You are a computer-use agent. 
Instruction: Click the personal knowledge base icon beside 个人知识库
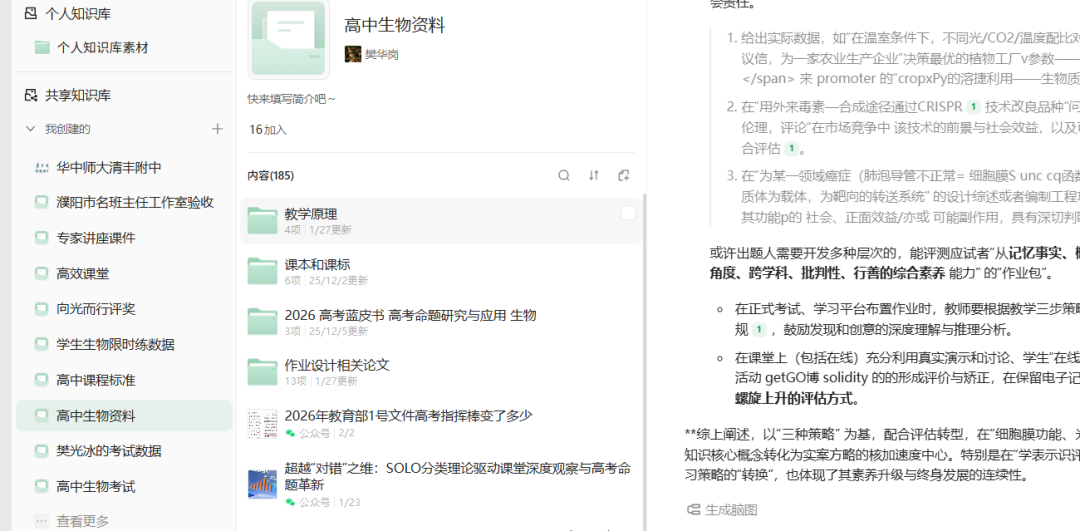click(30, 13)
